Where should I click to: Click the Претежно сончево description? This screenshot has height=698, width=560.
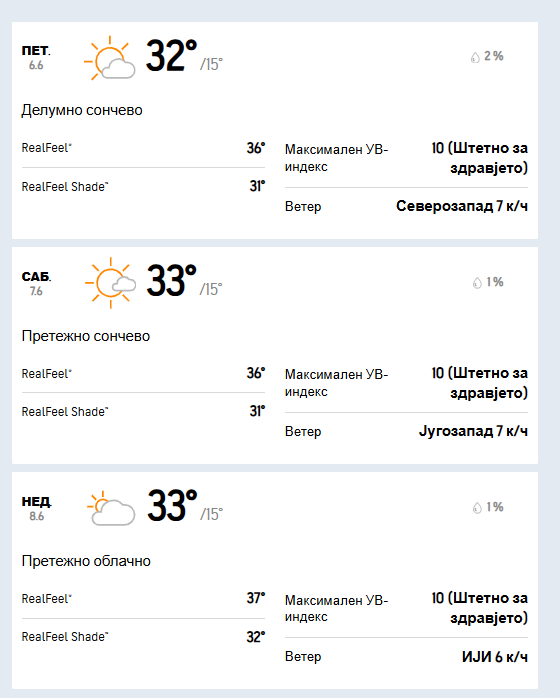pos(85,336)
